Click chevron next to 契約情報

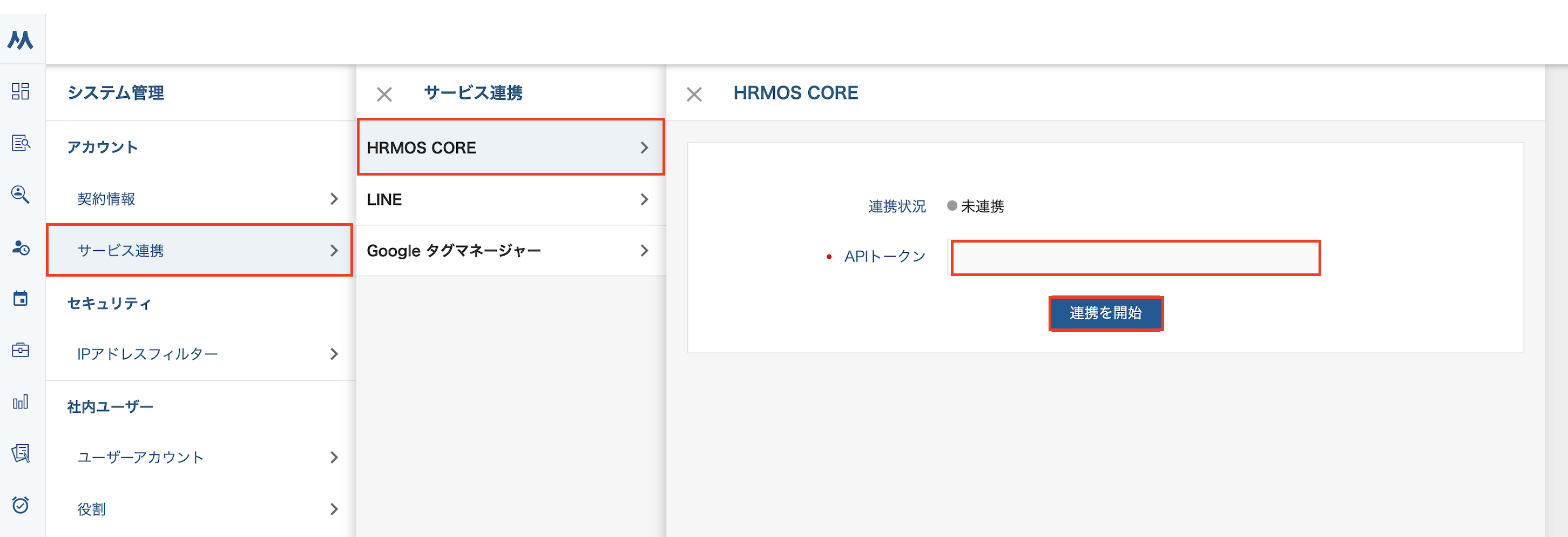click(334, 199)
